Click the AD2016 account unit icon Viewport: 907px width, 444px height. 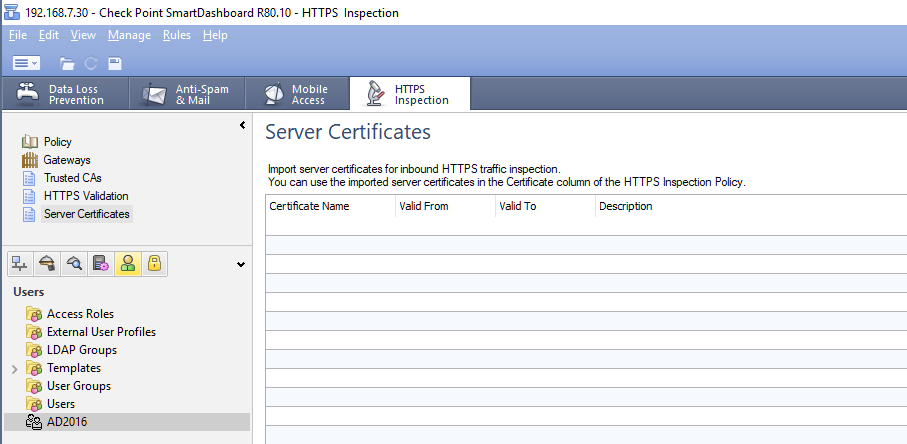34,423
